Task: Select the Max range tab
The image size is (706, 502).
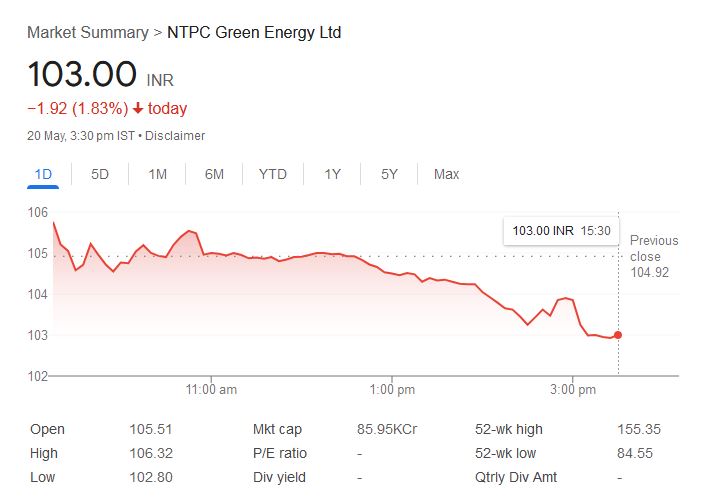Action: (446, 174)
